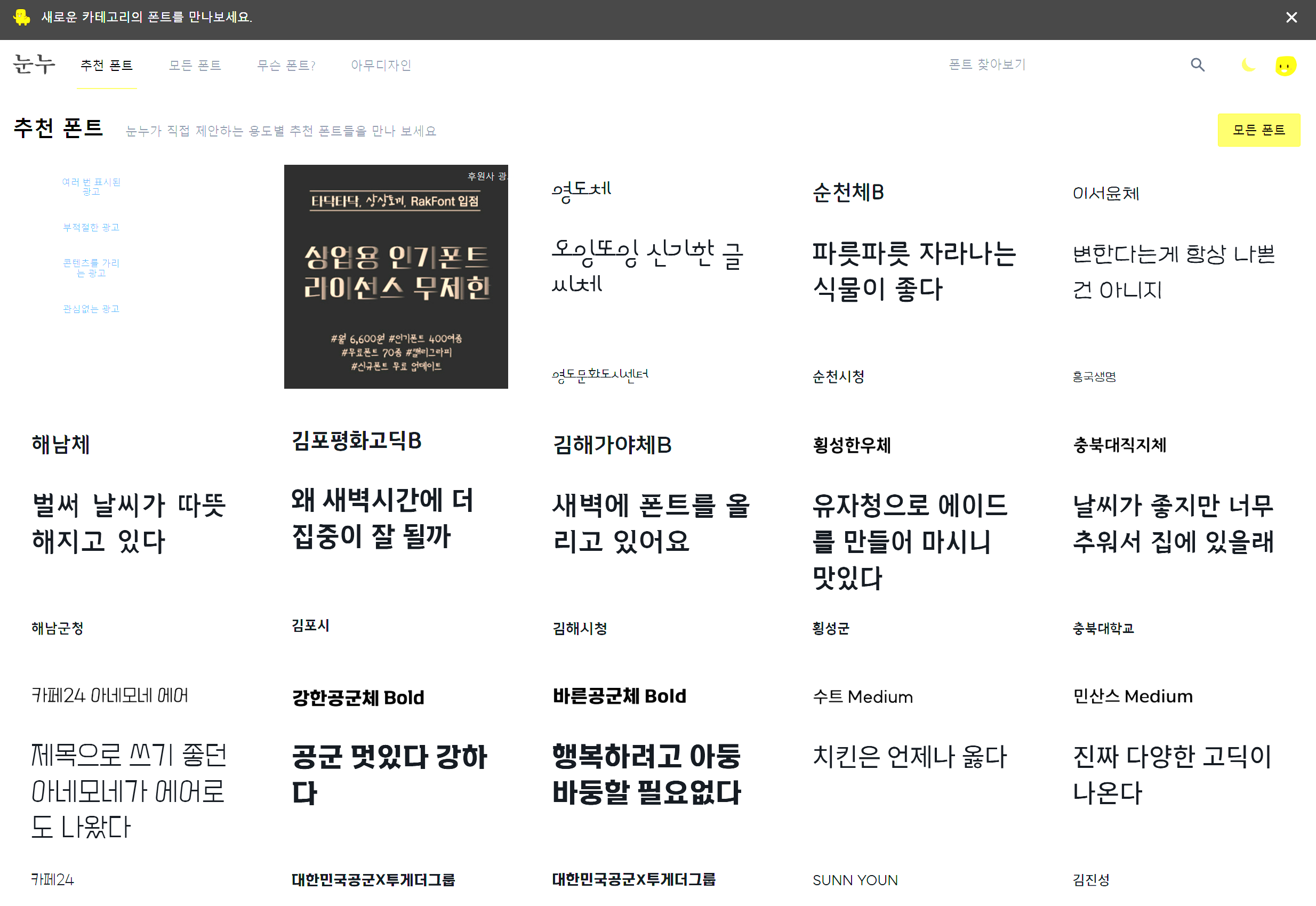Click the search magnifier icon
This screenshot has height=906, width=1316.
[1198, 65]
